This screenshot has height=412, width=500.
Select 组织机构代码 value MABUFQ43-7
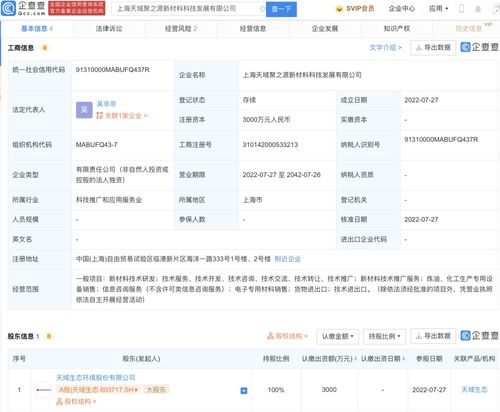tap(97, 145)
